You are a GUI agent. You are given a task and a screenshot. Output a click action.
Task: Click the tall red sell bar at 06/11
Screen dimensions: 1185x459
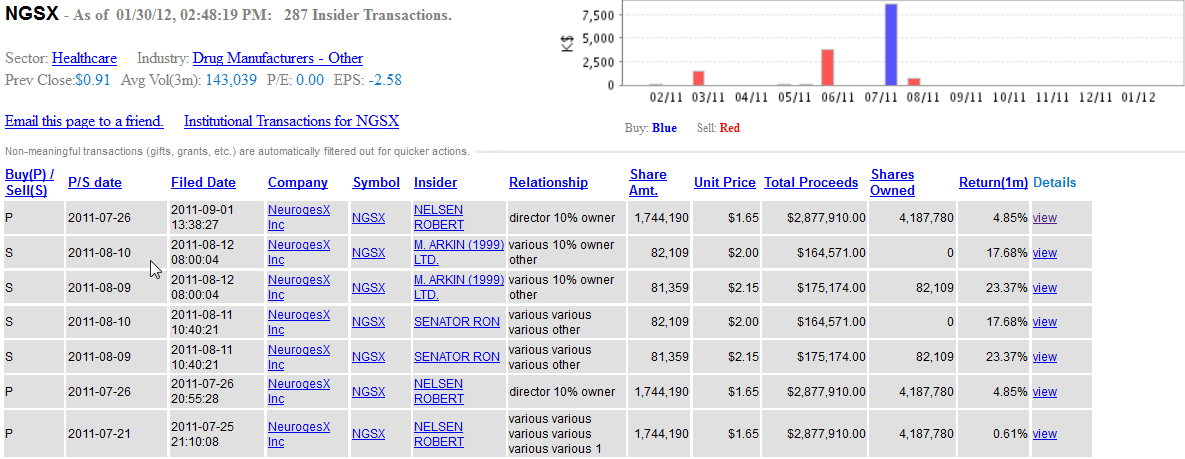[x=828, y=67]
